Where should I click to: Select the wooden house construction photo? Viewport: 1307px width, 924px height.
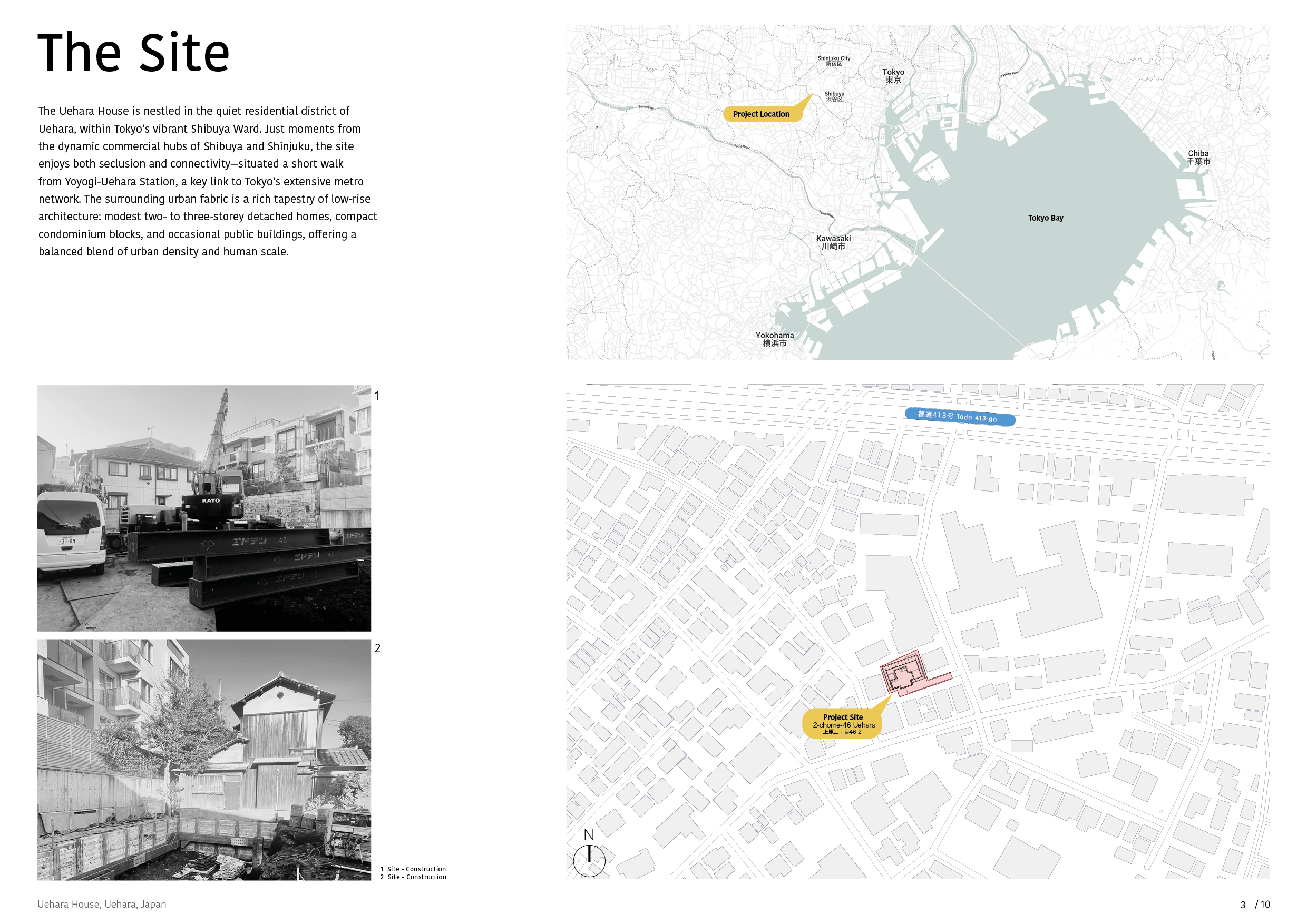(204, 759)
